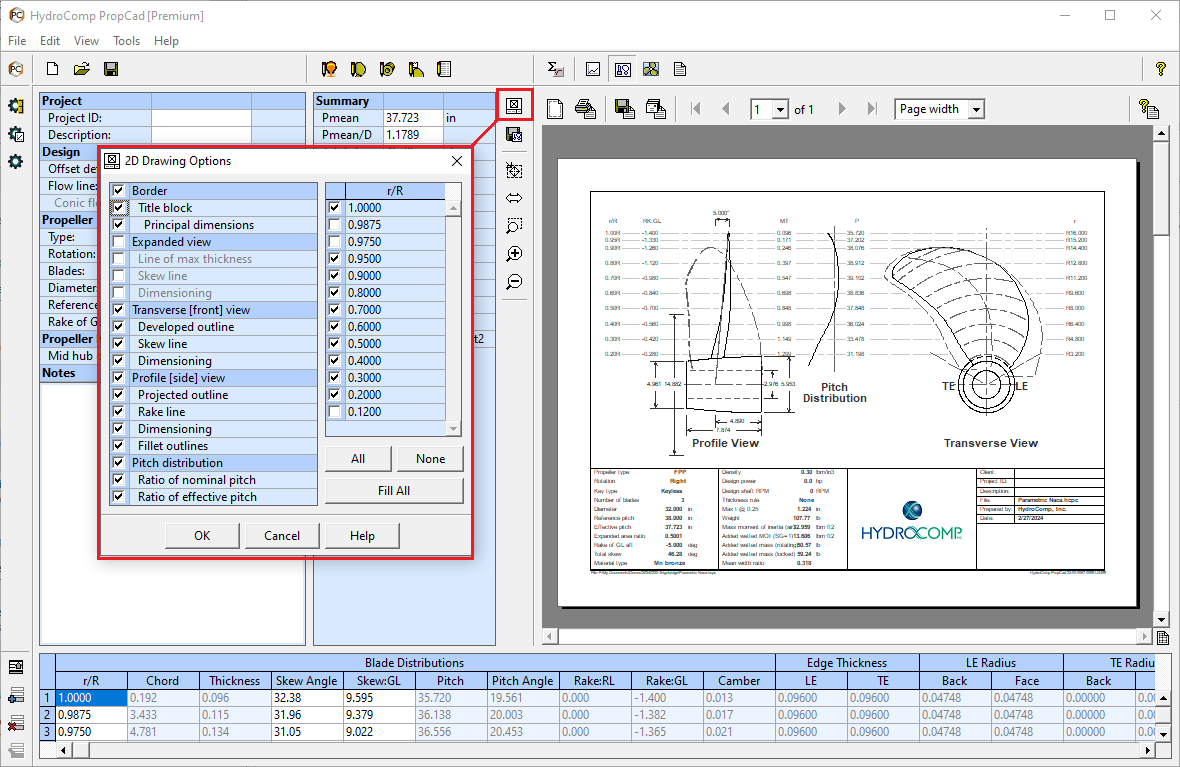Toggle the Fillet outlines checkbox

[x=118, y=446]
